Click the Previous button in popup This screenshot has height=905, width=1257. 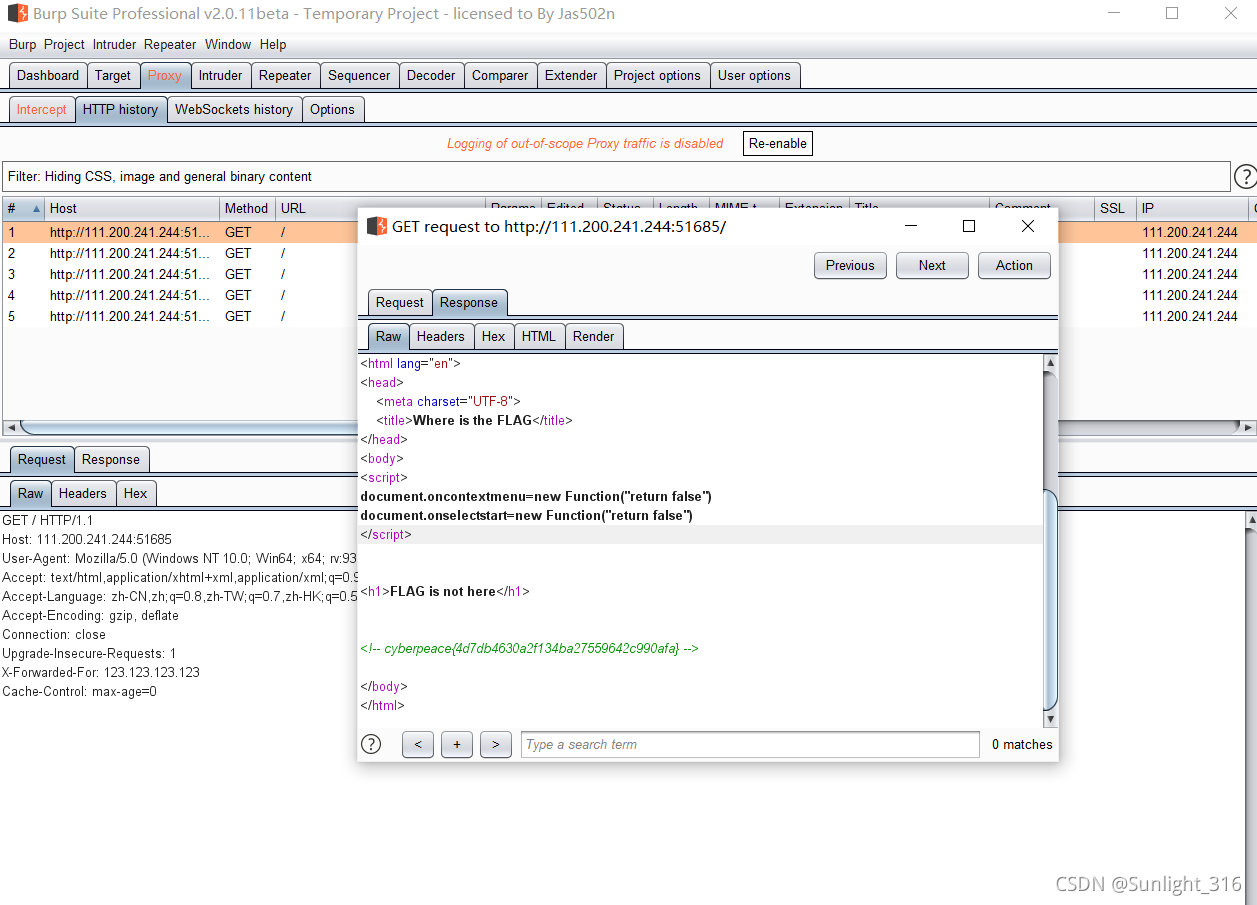click(850, 266)
